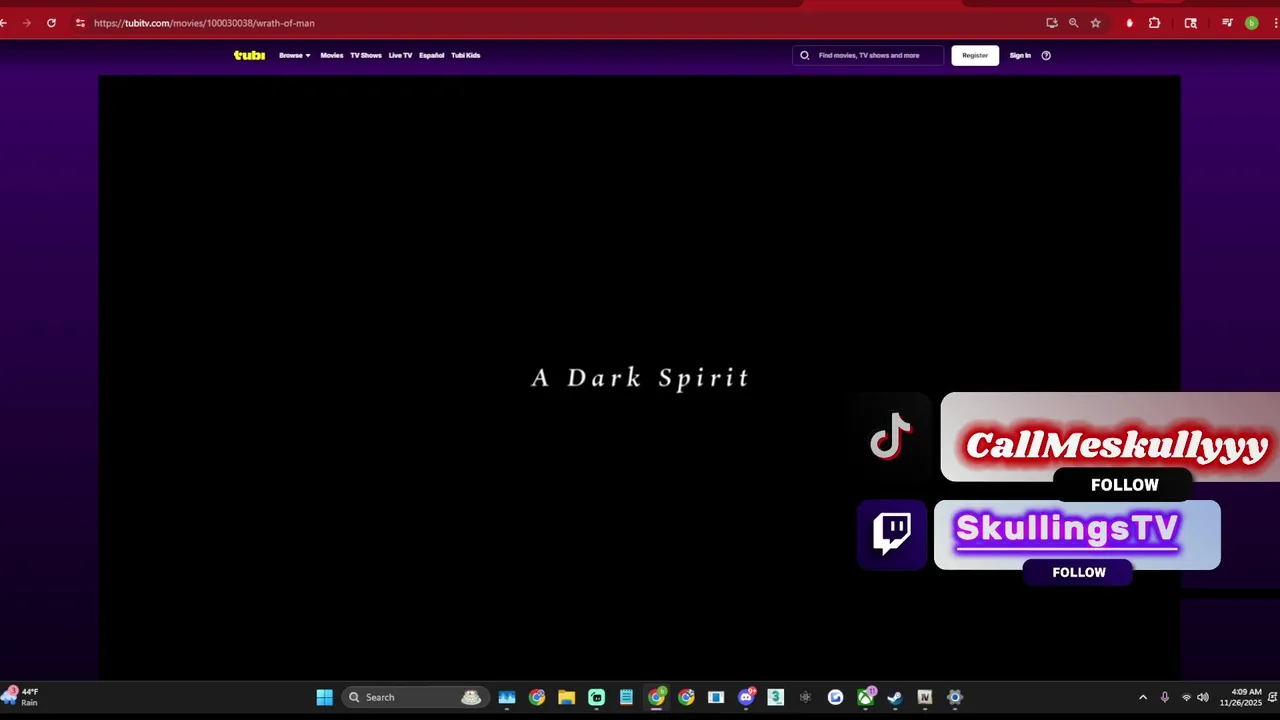Go forward with the browser forward arrow
This screenshot has height=720, width=1280.
tap(26, 23)
